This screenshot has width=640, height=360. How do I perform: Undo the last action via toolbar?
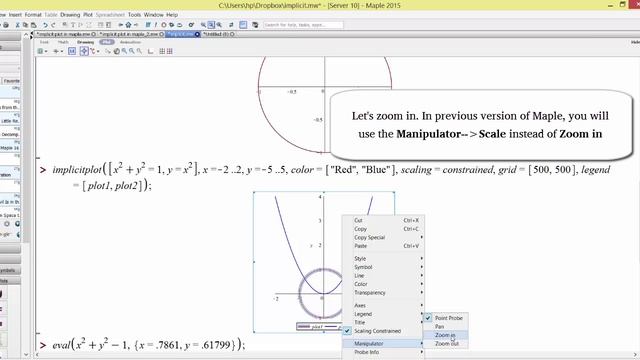click(45, 25)
